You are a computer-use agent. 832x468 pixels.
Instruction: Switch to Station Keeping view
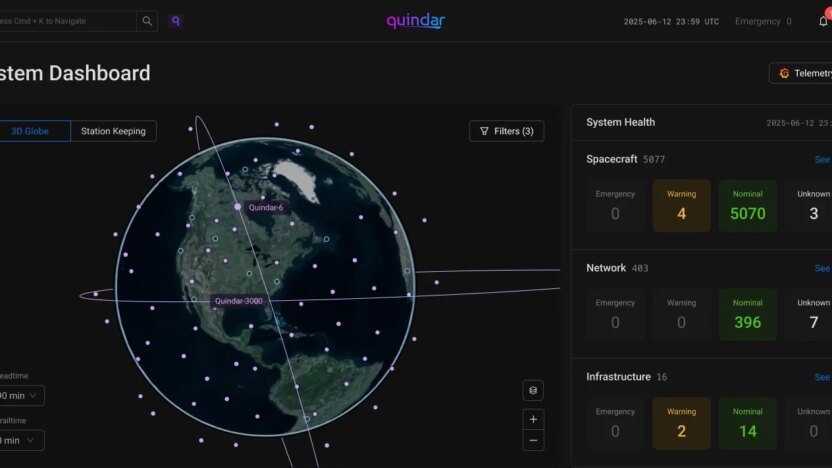coord(113,131)
